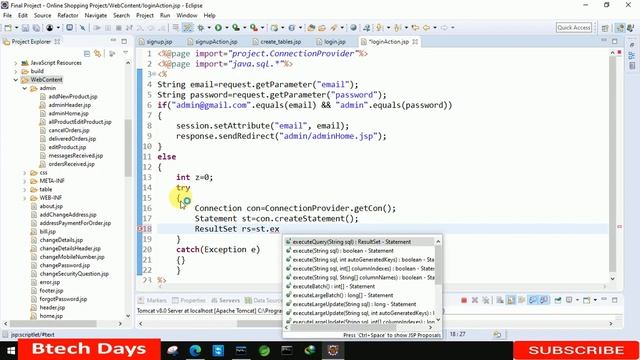Click Eclipse icon in the taskbar
Image resolution: width=640 pixels, height=360 pixels.
tap(333, 351)
